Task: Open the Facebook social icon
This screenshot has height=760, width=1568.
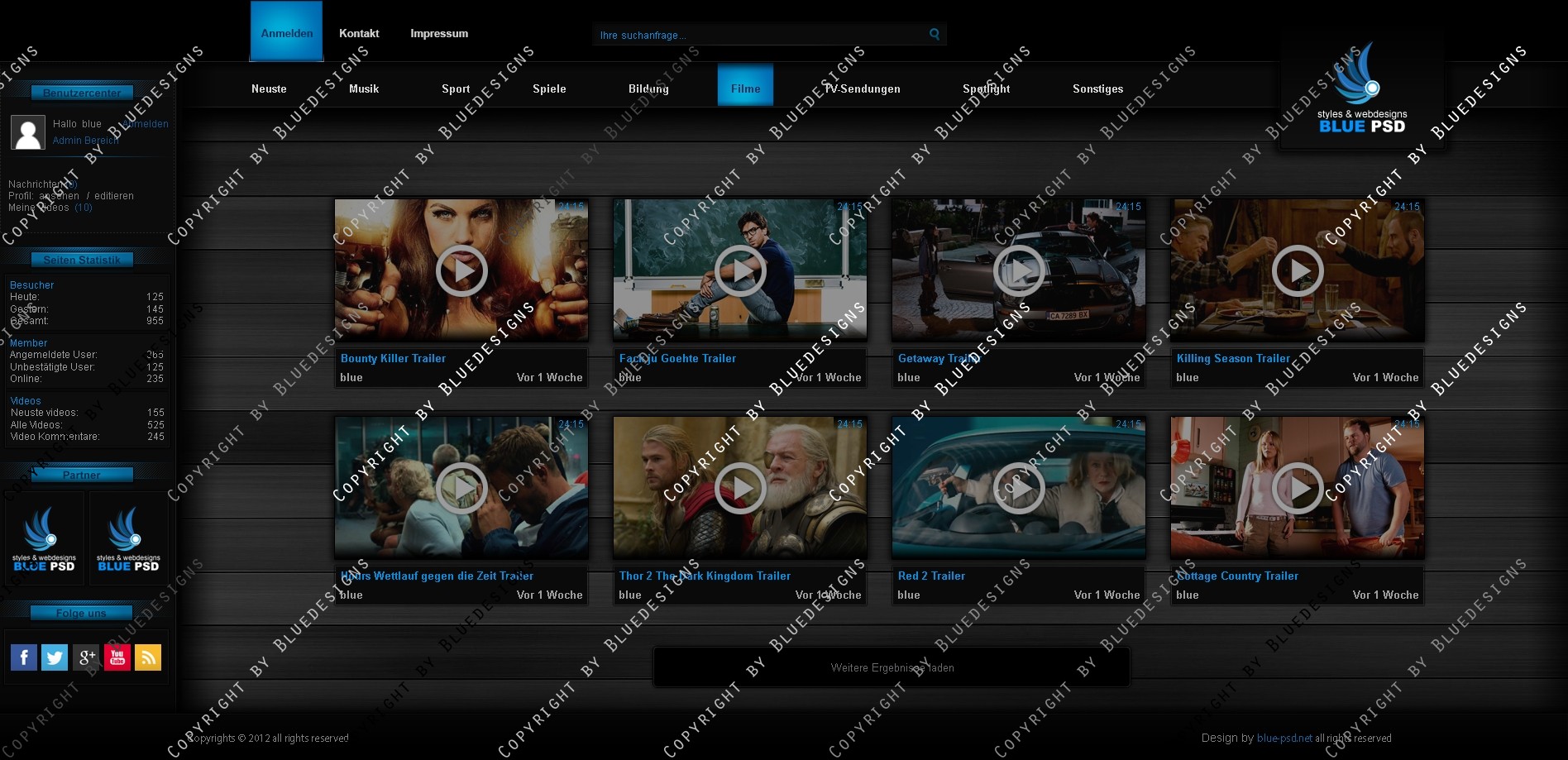Action: [x=24, y=657]
